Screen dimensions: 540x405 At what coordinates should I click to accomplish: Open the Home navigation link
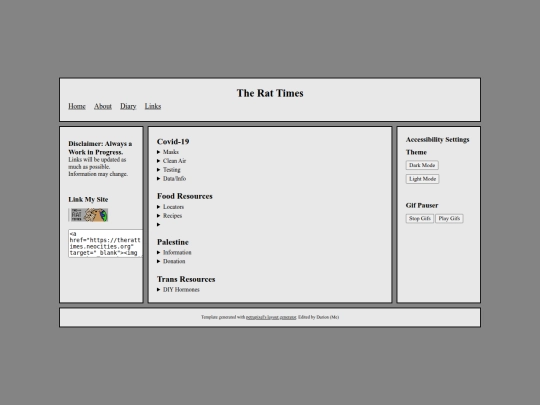pyautogui.click(x=77, y=106)
